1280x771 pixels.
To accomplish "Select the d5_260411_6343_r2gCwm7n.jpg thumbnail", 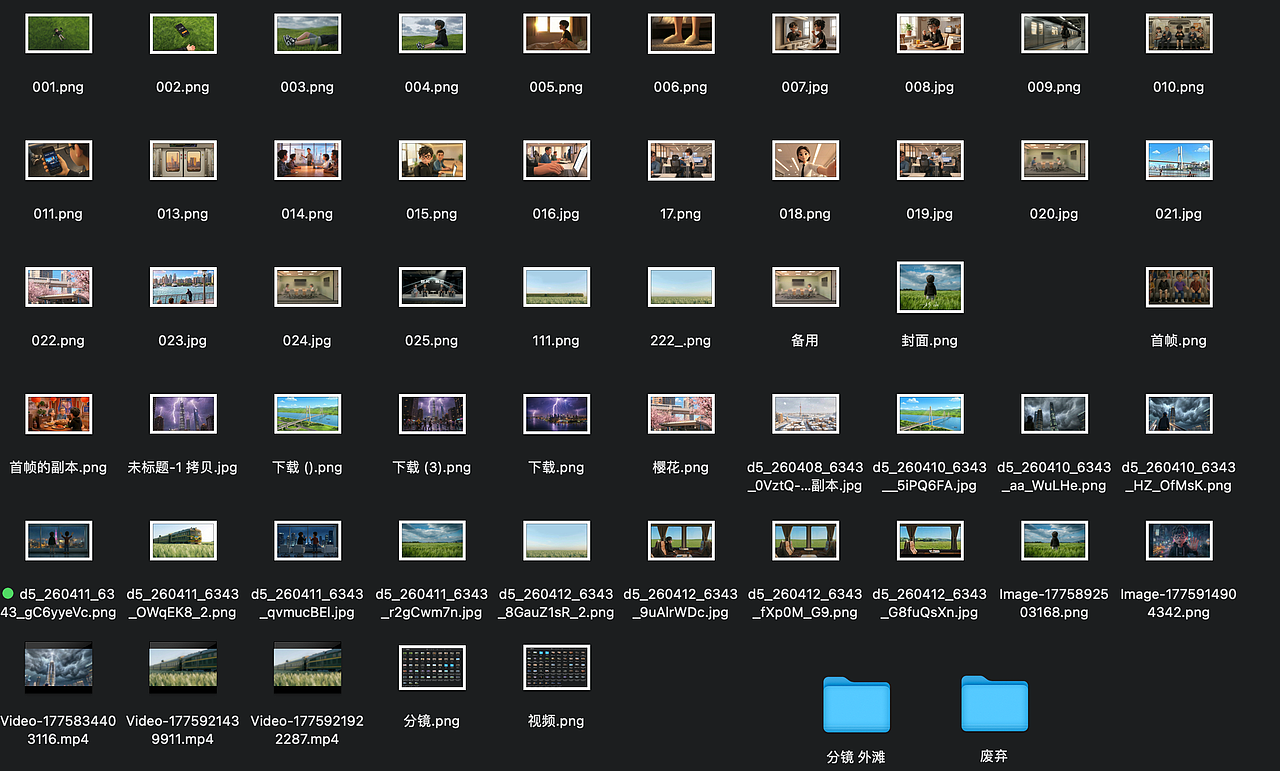I will coord(432,540).
